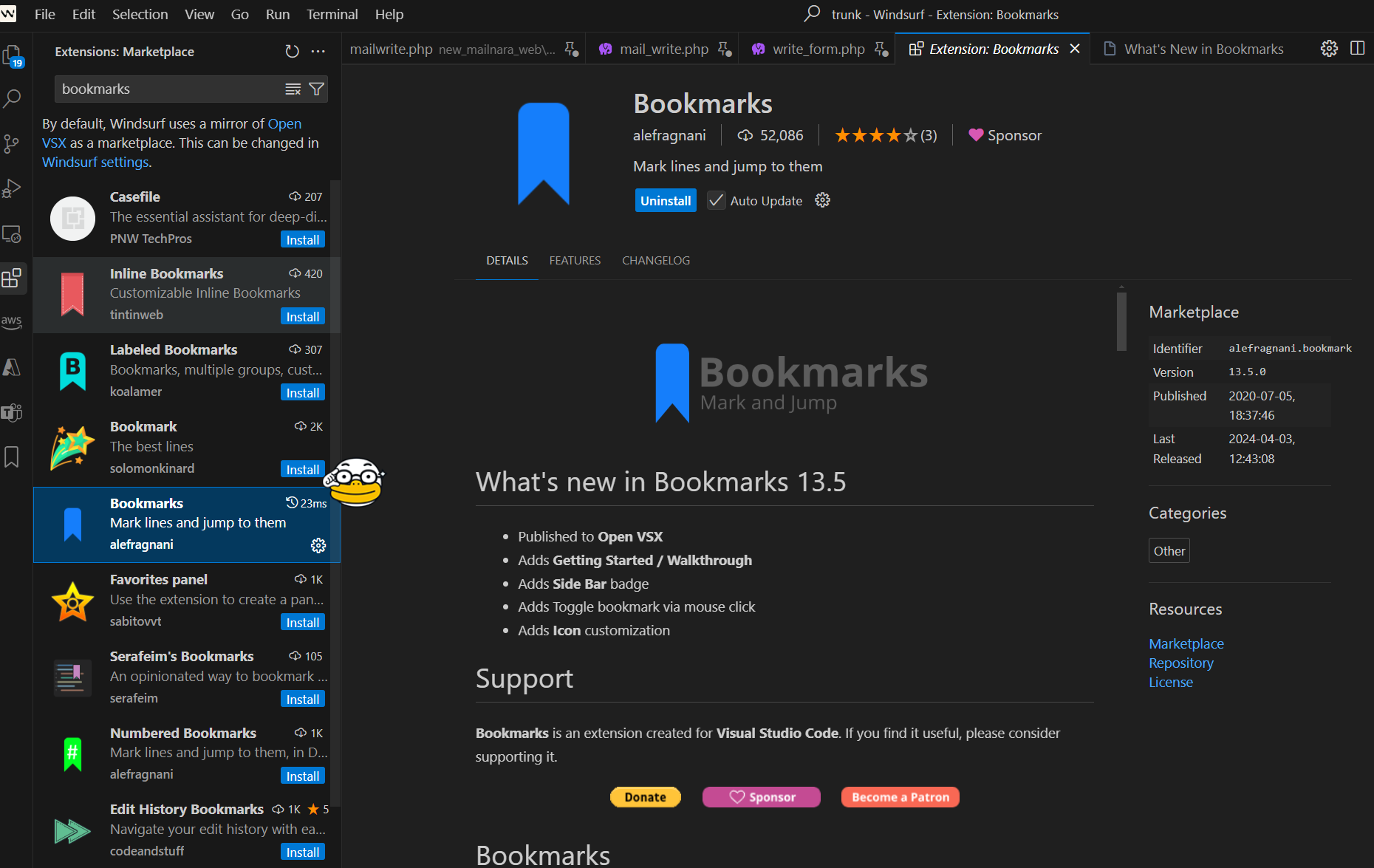Open Windsurf settings link
Screen dimensions: 1374x868
coord(95,162)
